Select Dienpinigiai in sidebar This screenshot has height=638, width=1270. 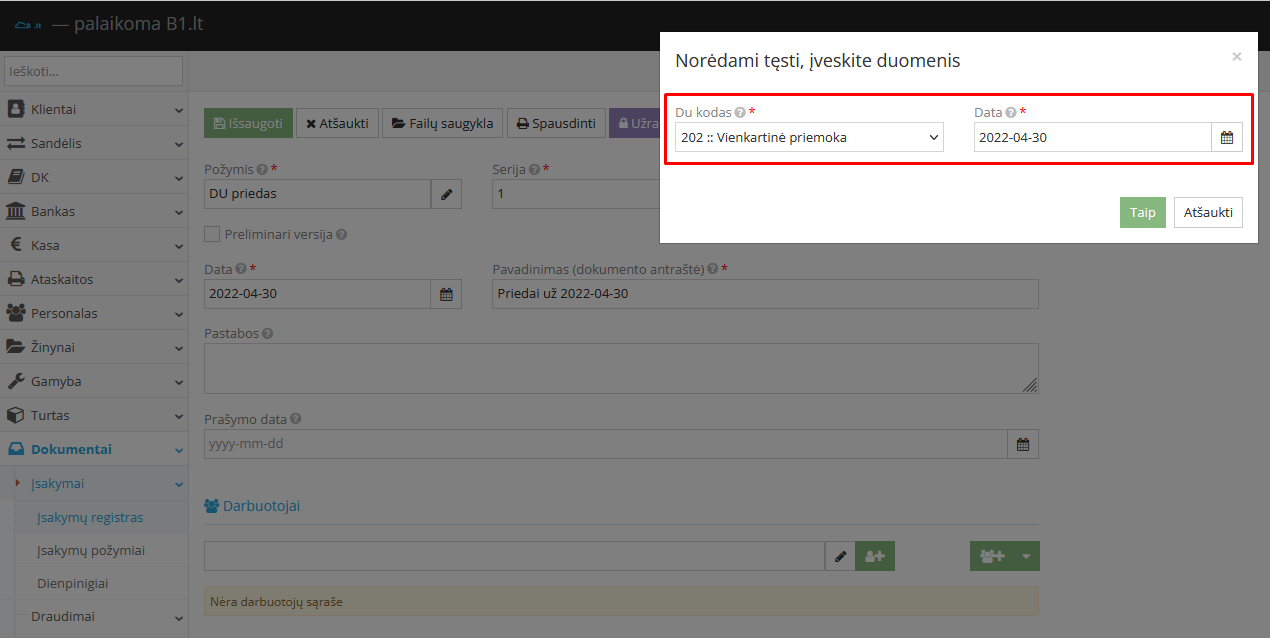click(73, 583)
